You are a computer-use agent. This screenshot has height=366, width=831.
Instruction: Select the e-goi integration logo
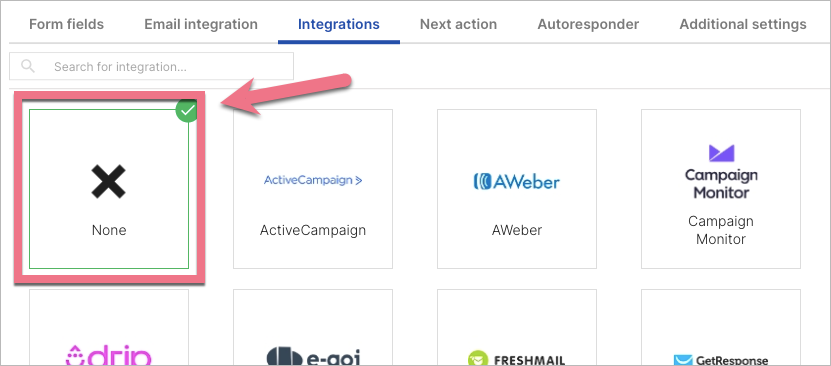[313, 356]
